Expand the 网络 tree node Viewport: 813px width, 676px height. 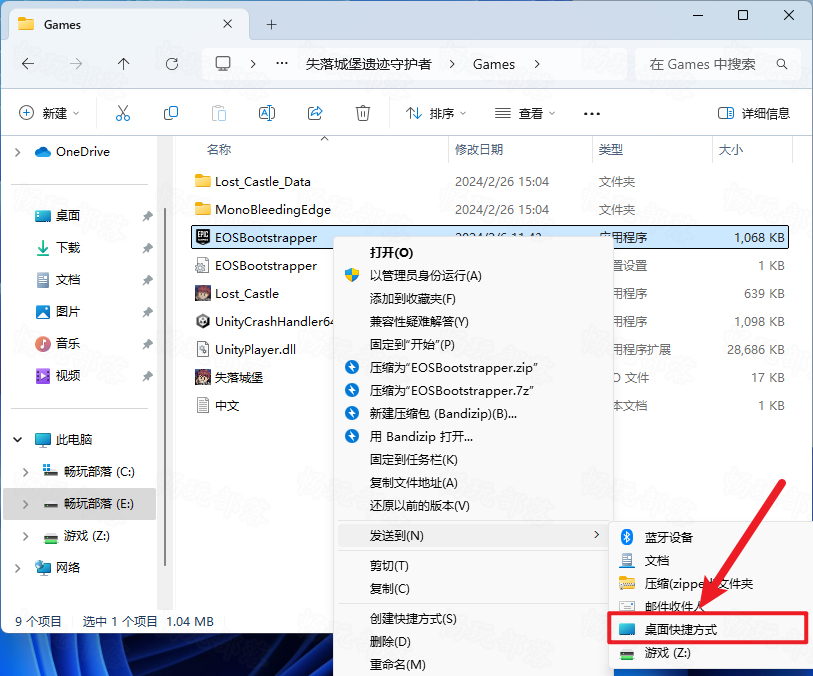[18, 568]
